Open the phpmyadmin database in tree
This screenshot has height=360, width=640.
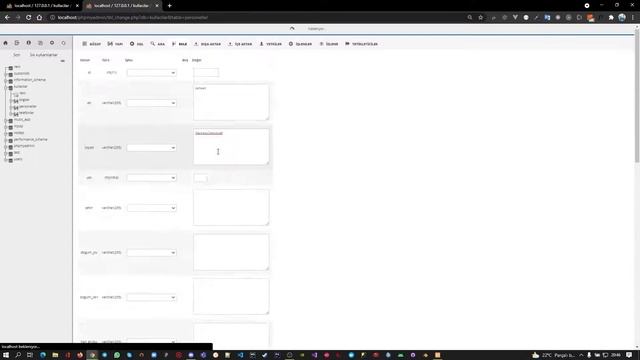[x=24, y=146]
